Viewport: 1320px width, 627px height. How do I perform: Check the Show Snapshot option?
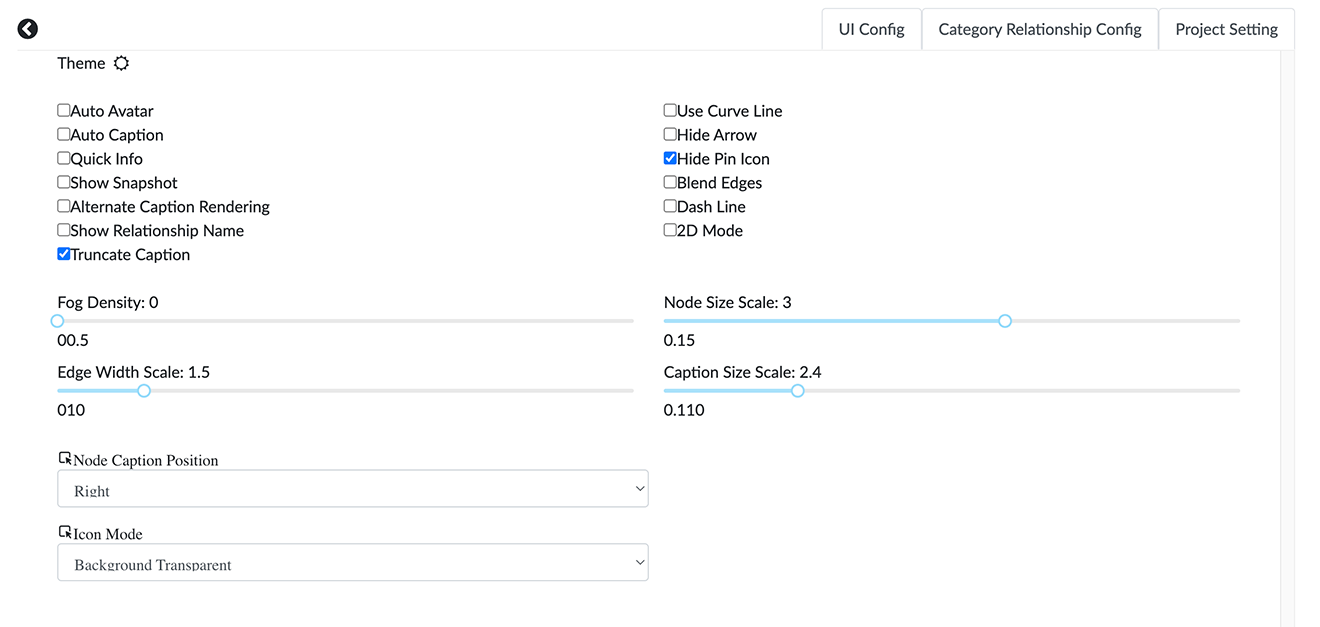point(63,181)
